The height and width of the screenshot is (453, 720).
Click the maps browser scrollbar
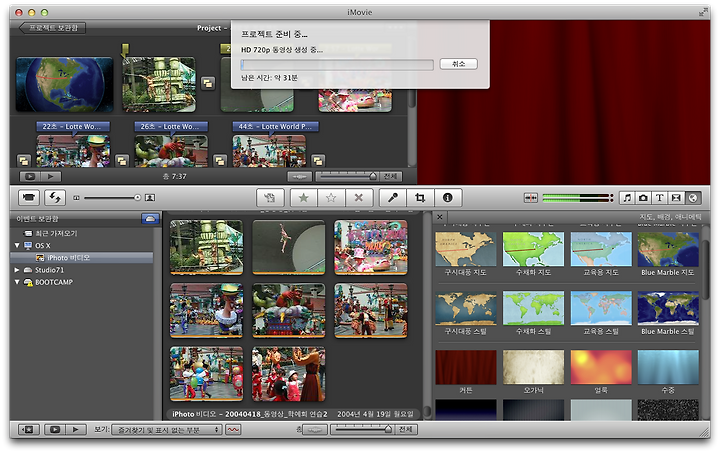coord(705,271)
